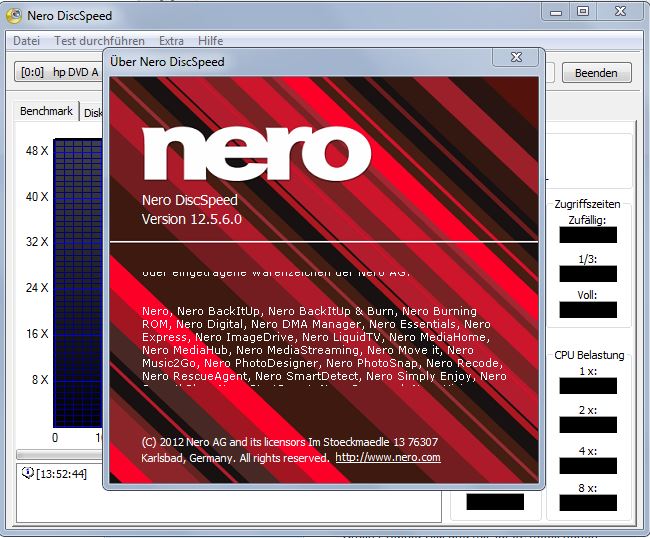Screen dimensions: 650x538
Task: Close the Über Nero DiscSpeed dialog
Action: 516,58
